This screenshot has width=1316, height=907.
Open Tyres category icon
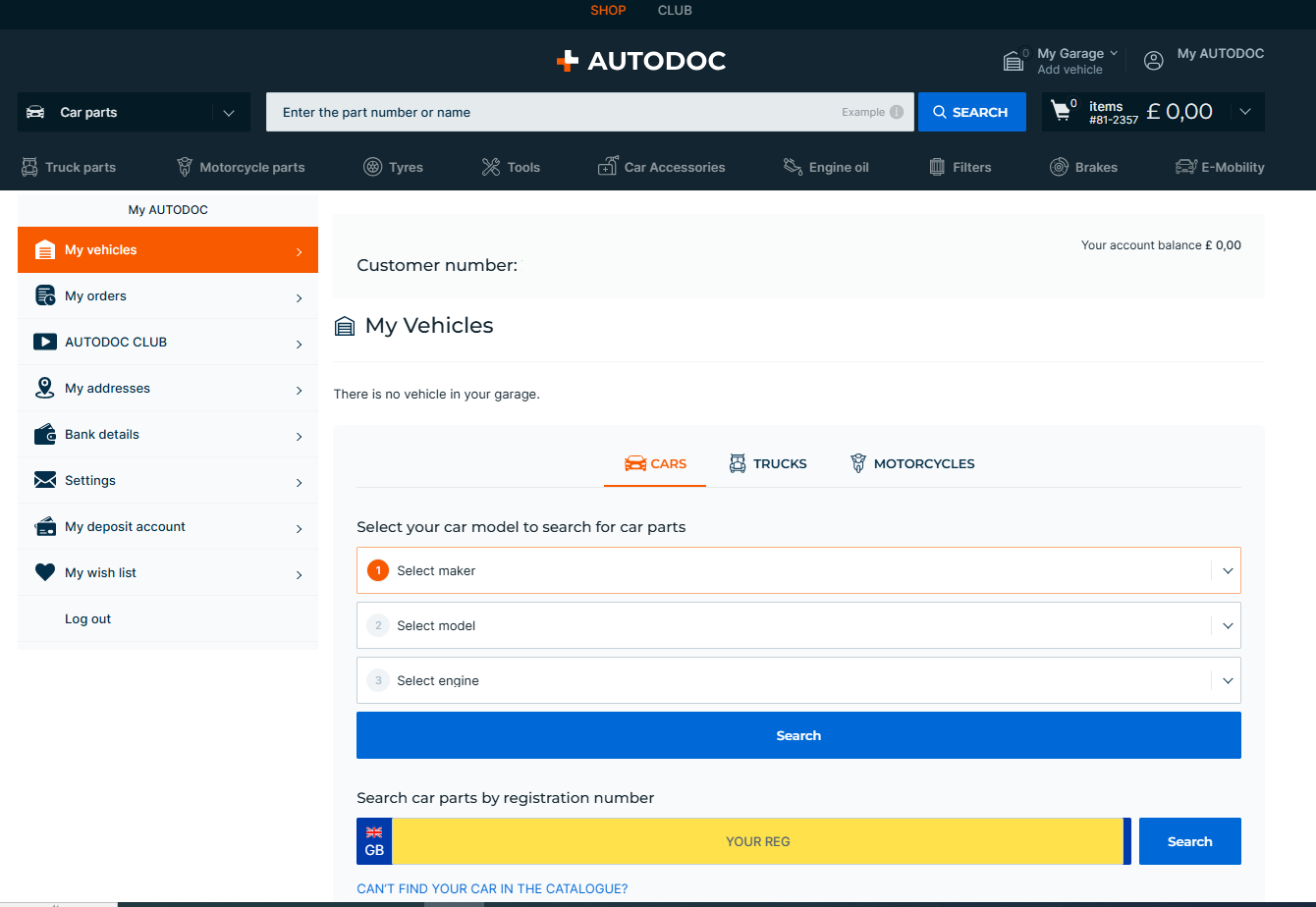tap(373, 167)
